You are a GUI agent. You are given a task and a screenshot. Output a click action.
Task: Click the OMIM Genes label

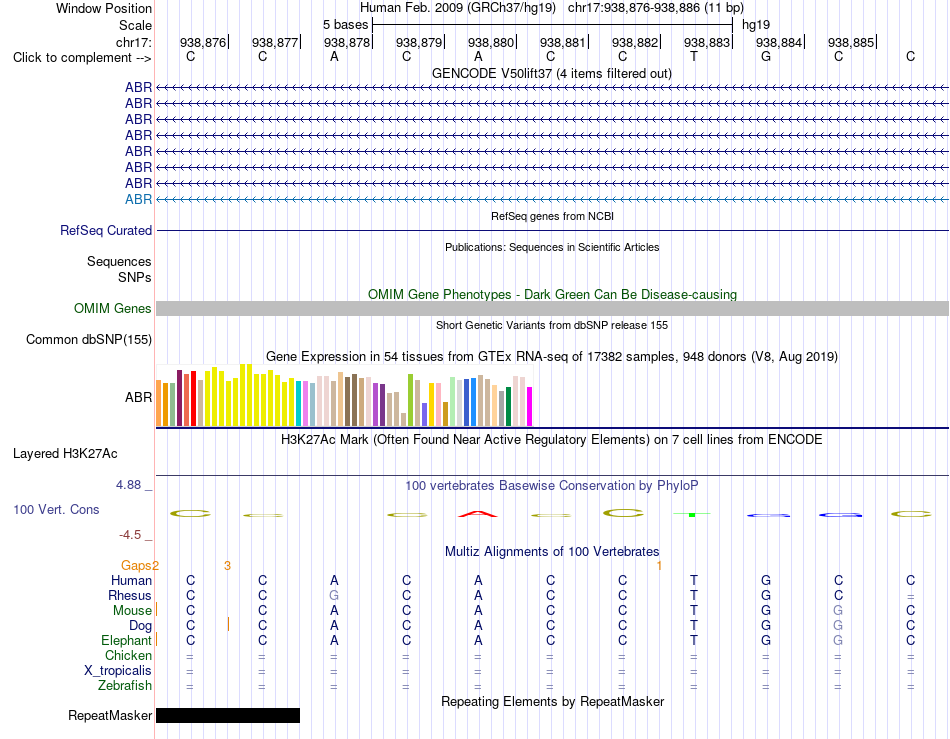point(112,308)
